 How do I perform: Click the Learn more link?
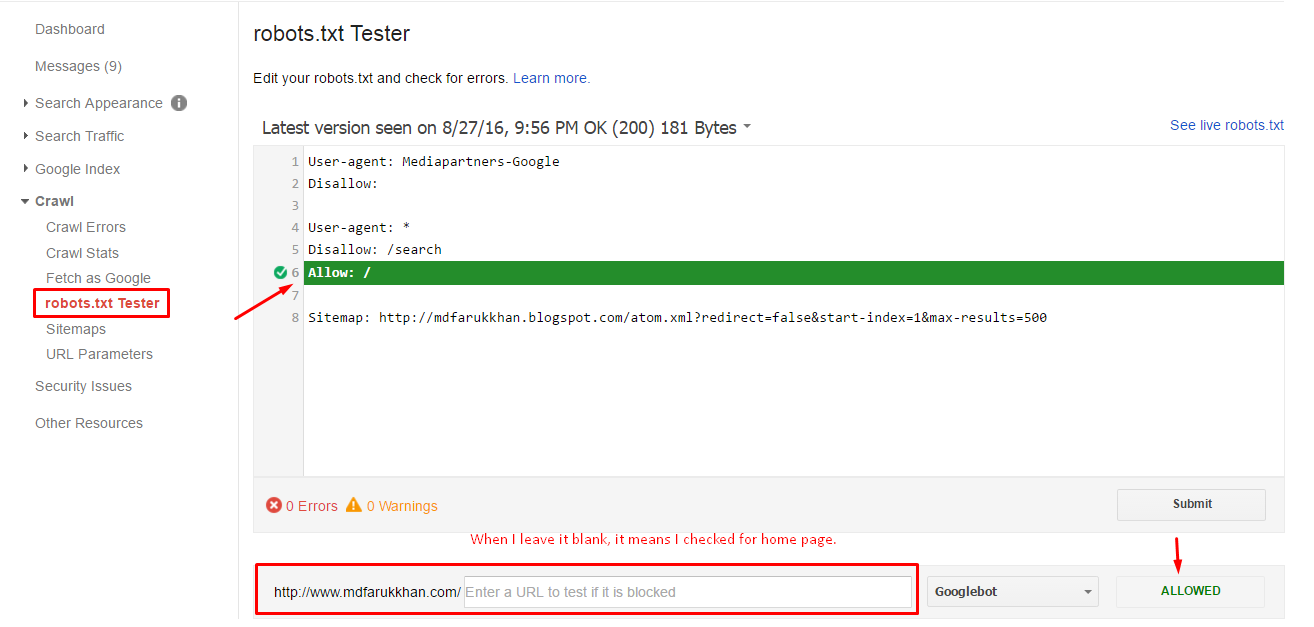[x=551, y=78]
